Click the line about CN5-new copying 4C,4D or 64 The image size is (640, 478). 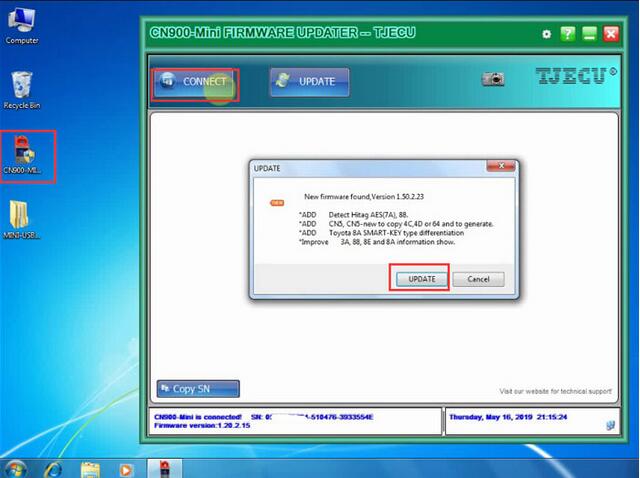click(x=411, y=224)
